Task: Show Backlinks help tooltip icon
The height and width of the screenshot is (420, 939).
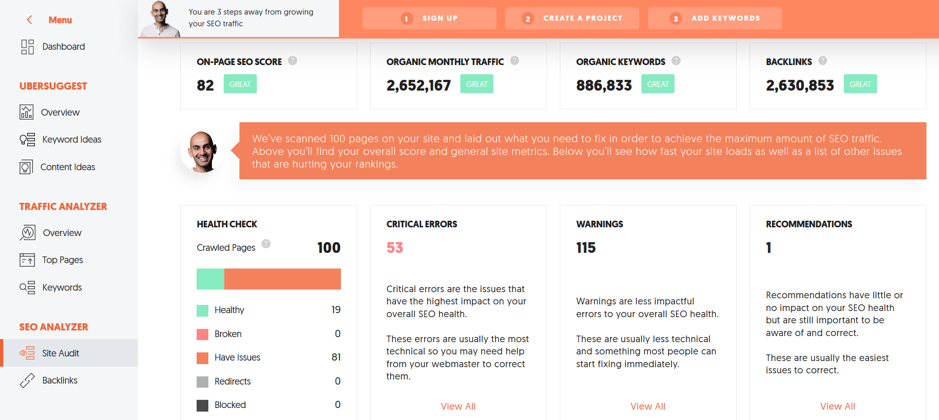Action: coord(823,61)
